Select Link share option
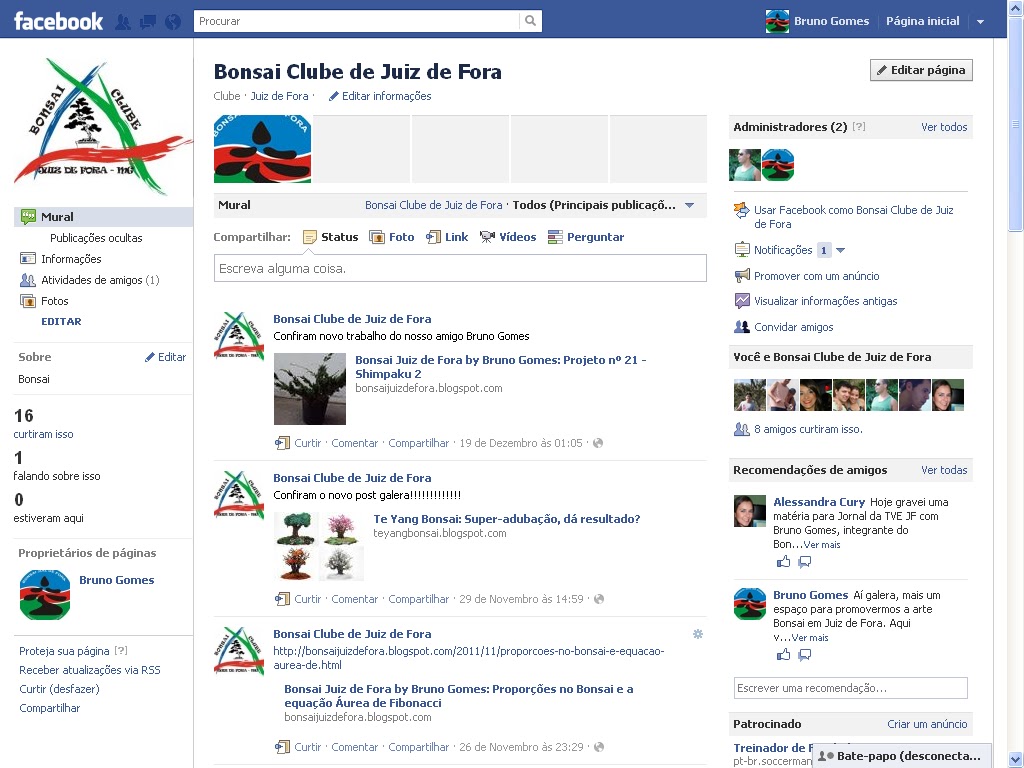Viewport: 1024px width, 768px height. [447, 237]
